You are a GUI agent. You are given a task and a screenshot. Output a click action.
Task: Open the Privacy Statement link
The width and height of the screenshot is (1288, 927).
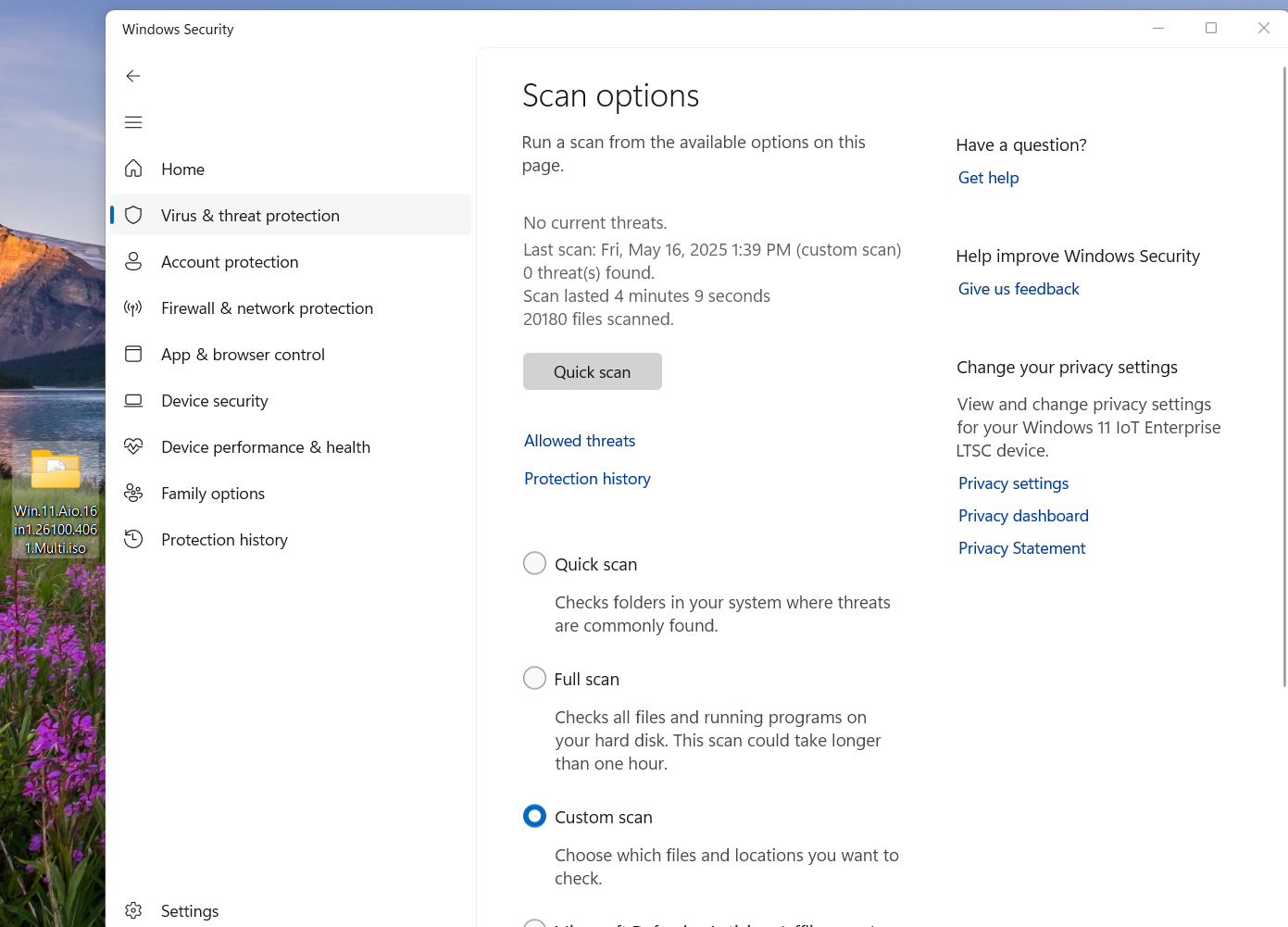(1021, 548)
